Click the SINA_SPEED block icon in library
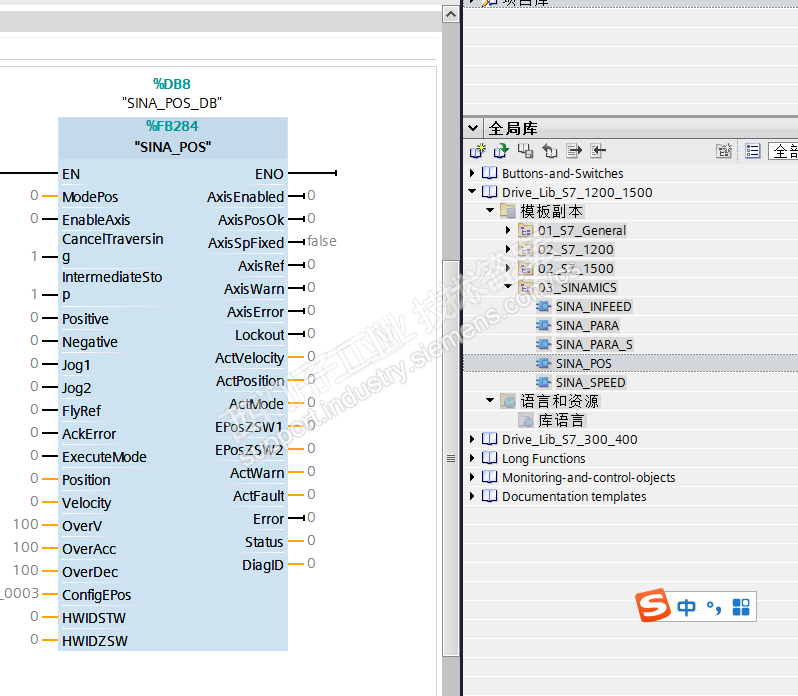The image size is (798, 696). [544, 382]
